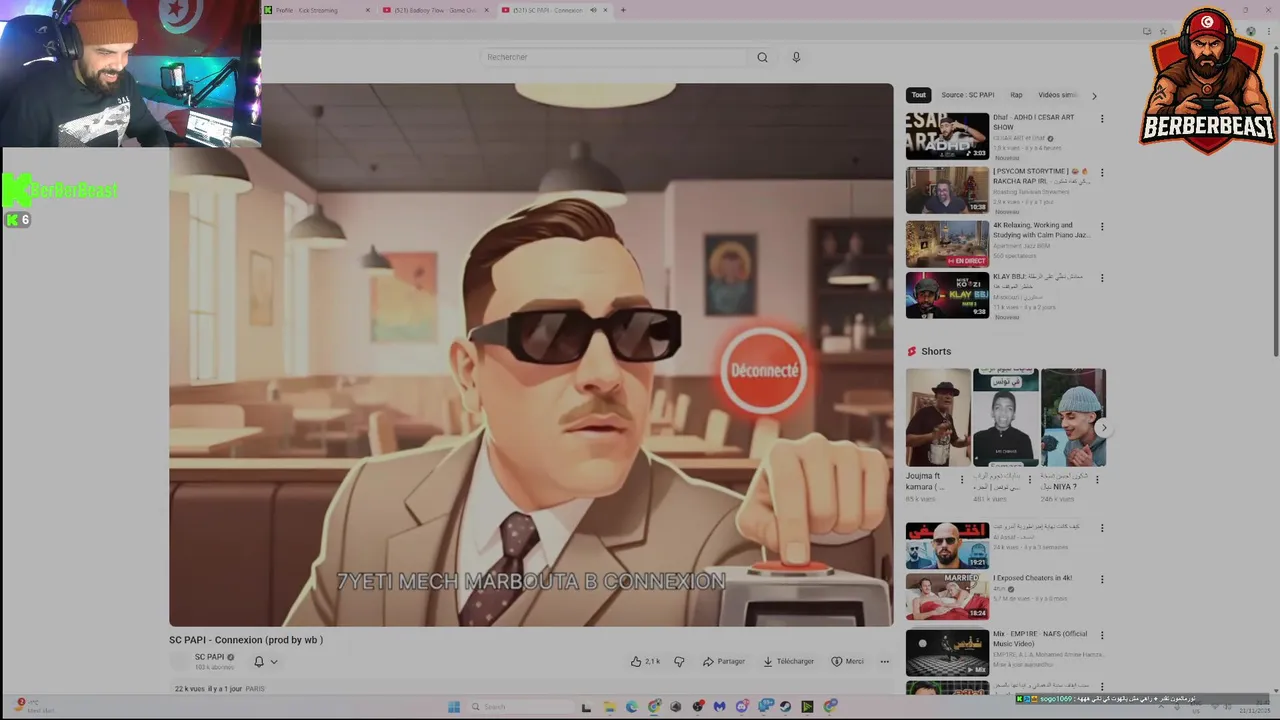This screenshot has width=1280, height=720.
Task: Bookmark this page with the star icon
Action: tap(1162, 32)
